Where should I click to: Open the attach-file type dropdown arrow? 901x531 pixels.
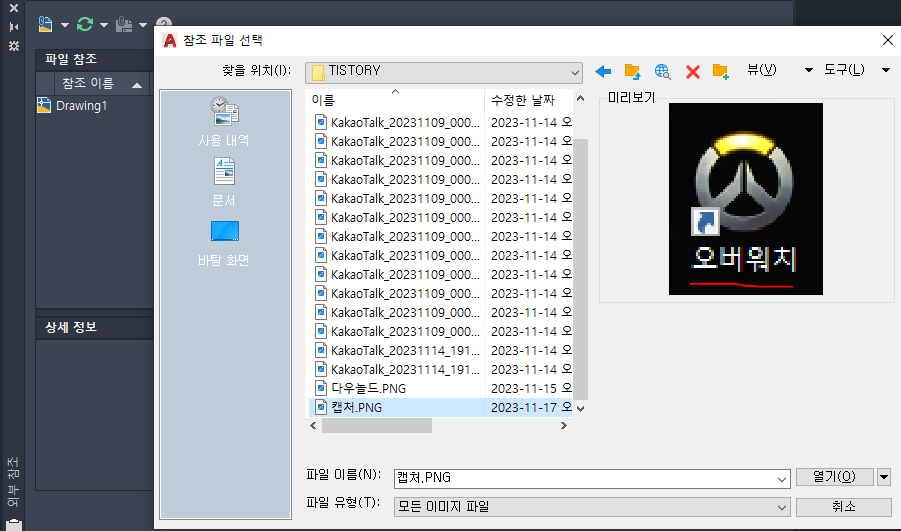(x=65, y=25)
